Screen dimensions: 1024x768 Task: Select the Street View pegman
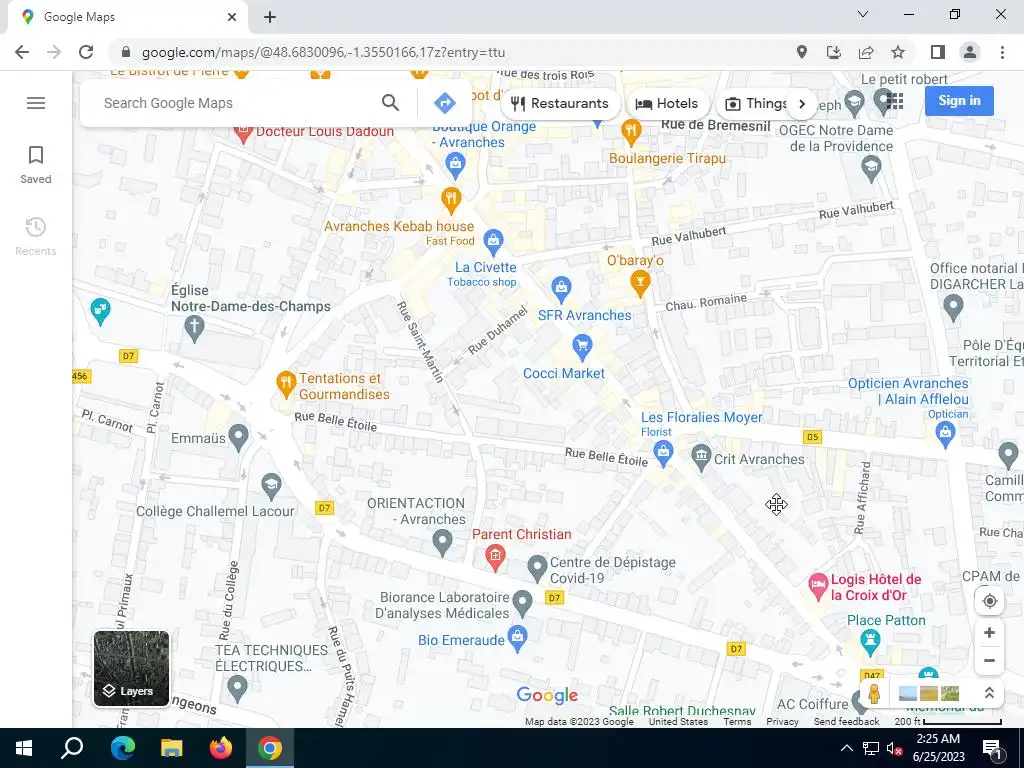[x=874, y=694]
